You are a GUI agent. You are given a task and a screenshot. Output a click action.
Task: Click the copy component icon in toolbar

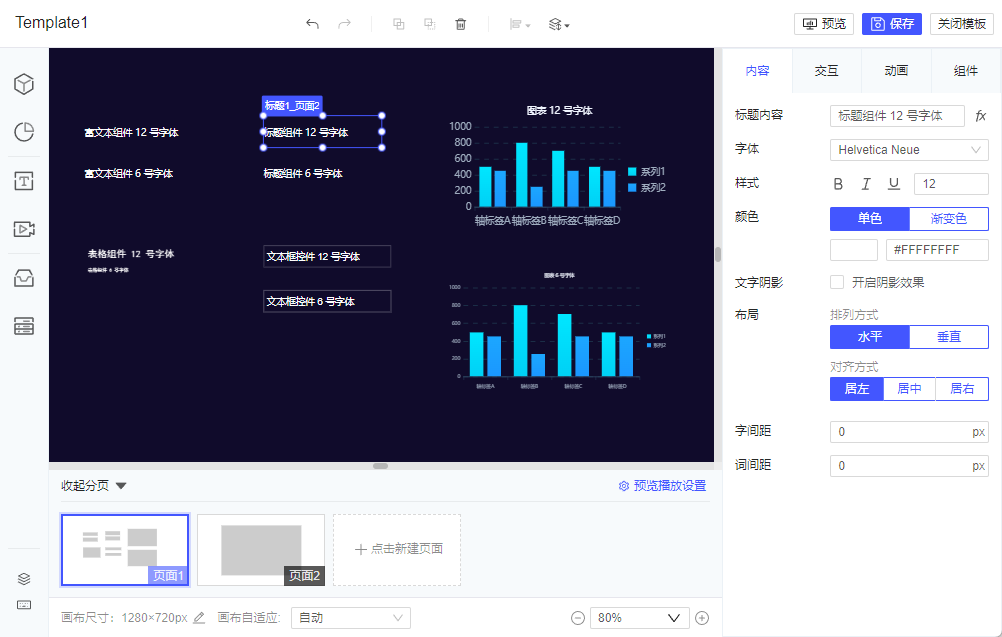(398, 24)
